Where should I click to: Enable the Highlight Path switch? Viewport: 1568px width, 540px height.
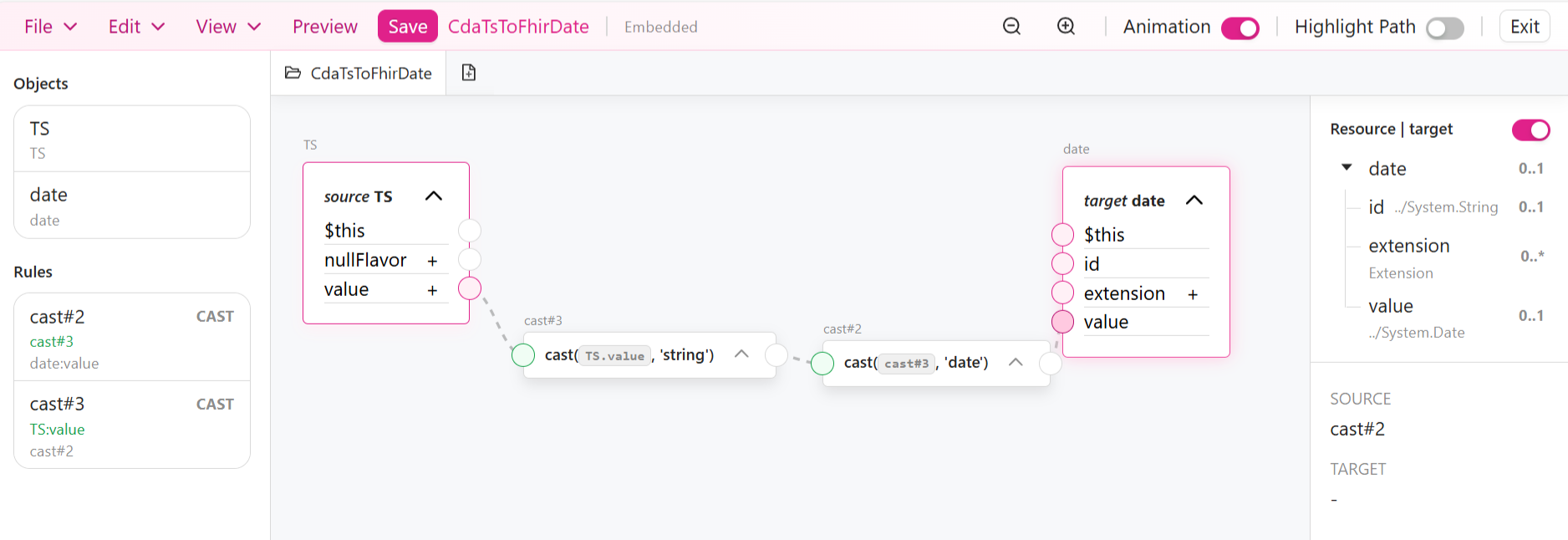click(1444, 28)
